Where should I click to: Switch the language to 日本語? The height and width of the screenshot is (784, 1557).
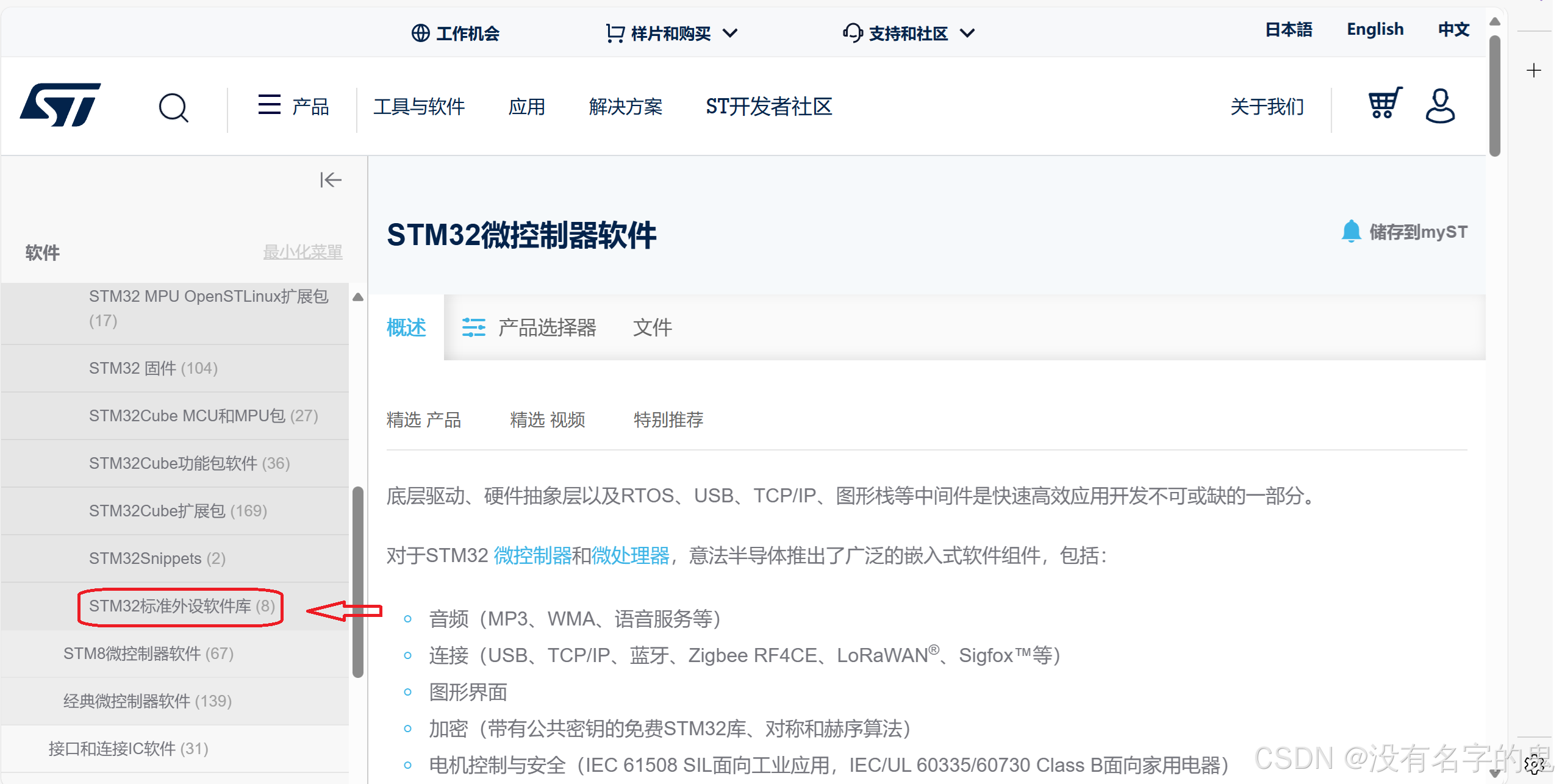pyautogui.click(x=1289, y=29)
